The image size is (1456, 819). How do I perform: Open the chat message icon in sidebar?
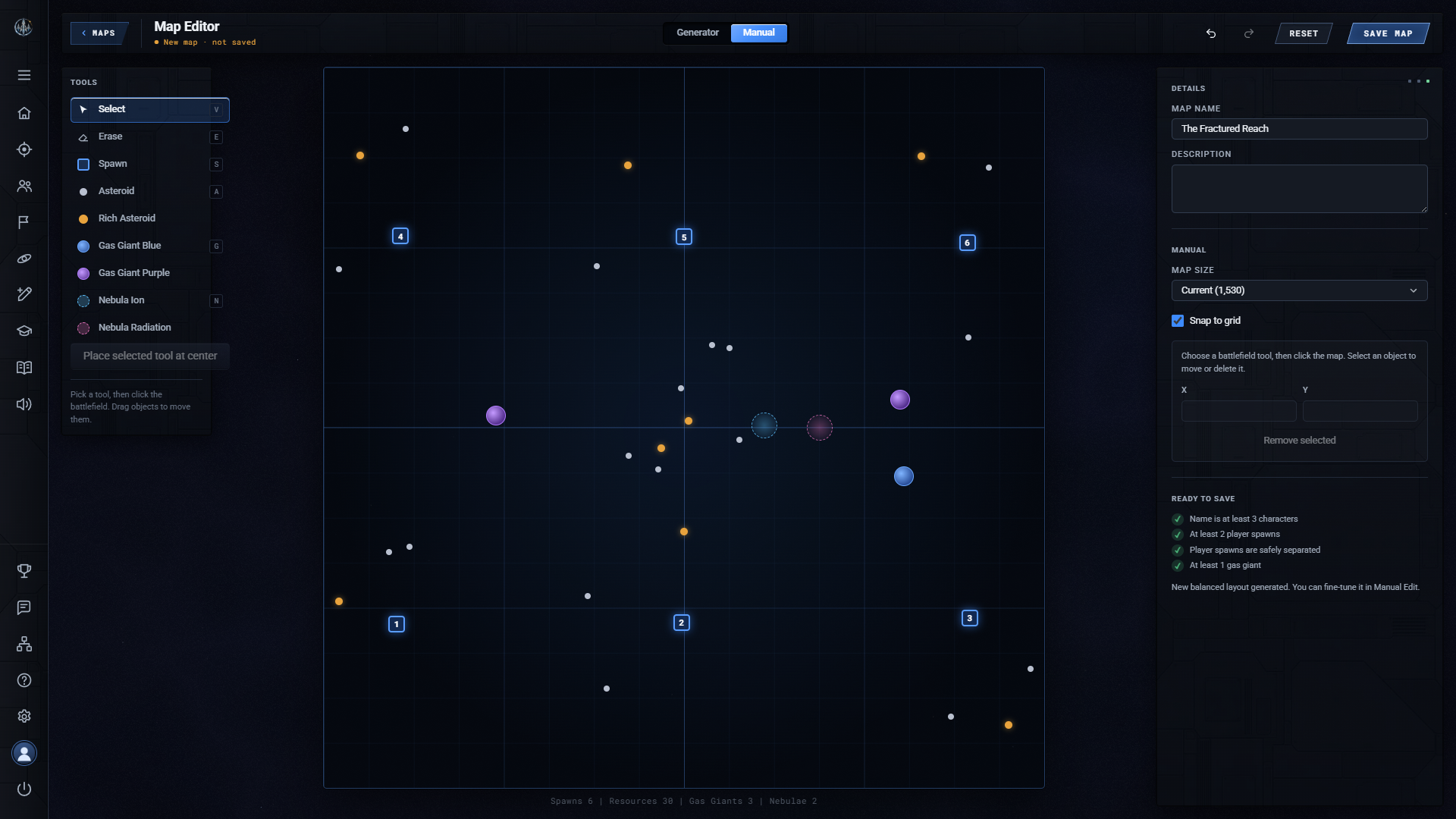pyautogui.click(x=24, y=607)
